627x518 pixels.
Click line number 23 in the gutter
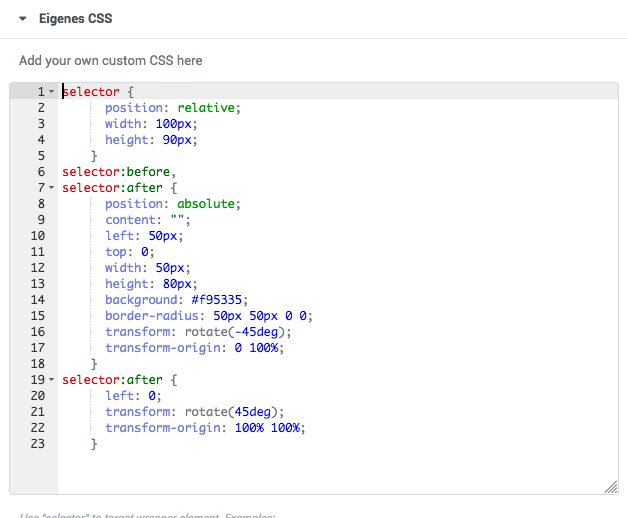pos(40,444)
